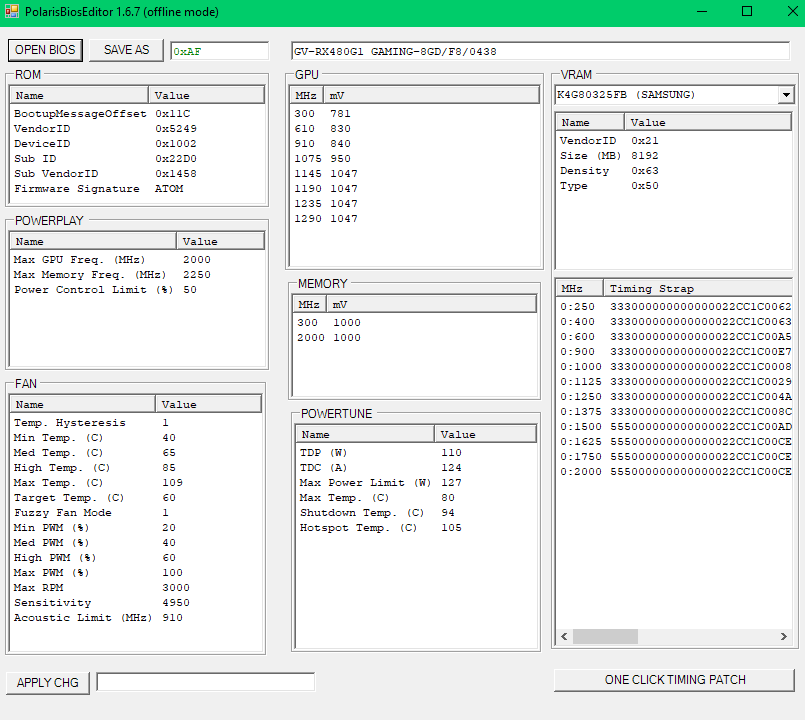
Task: Select the Min PWM (%) row
Action: coord(136,527)
